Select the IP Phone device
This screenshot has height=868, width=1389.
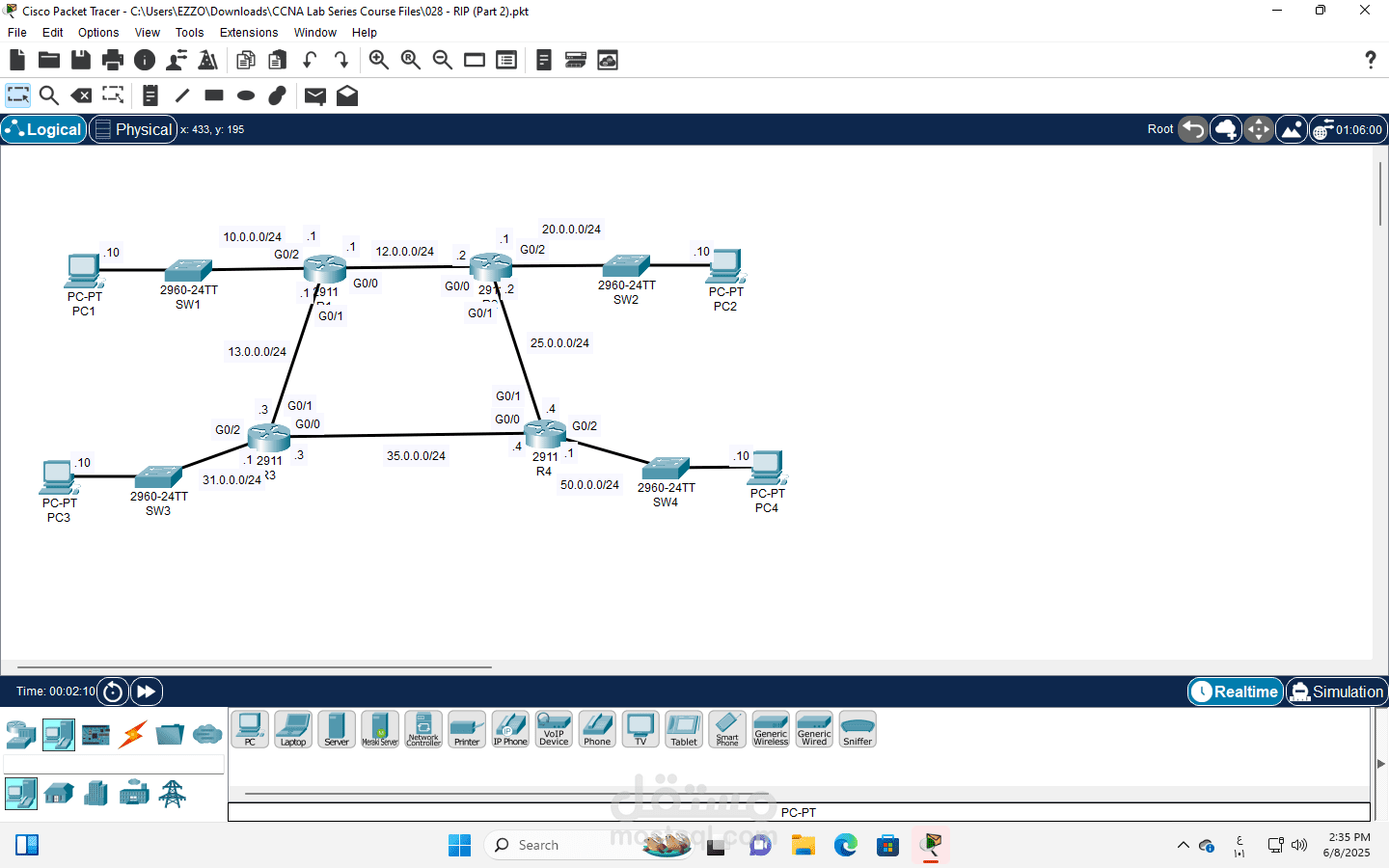pos(510,729)
